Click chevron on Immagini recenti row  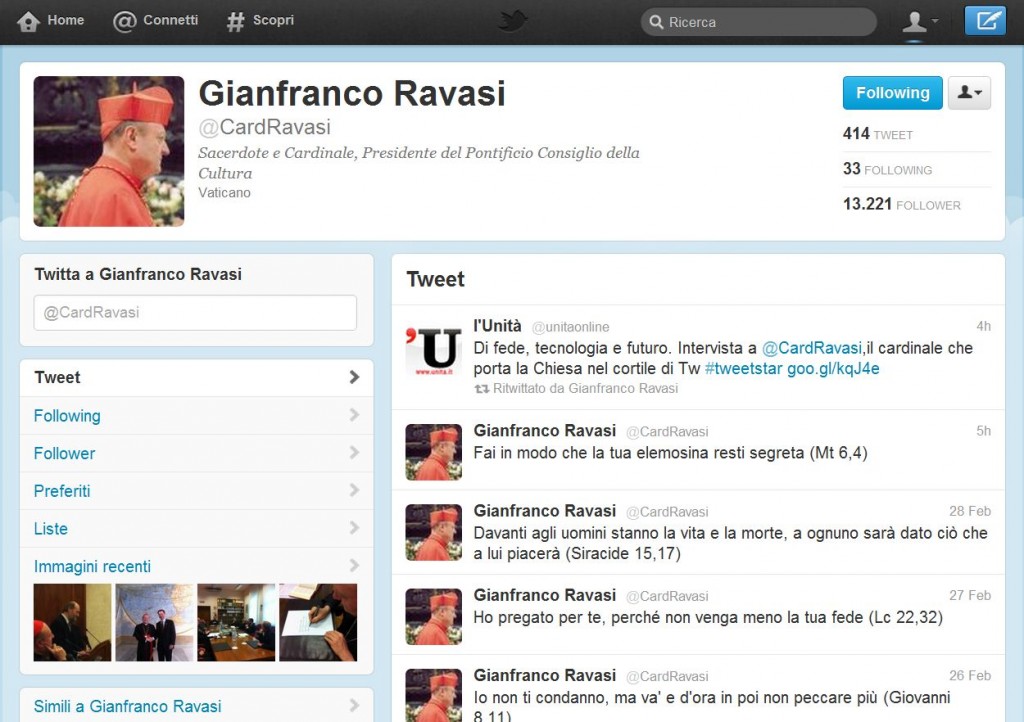point(354,565)
